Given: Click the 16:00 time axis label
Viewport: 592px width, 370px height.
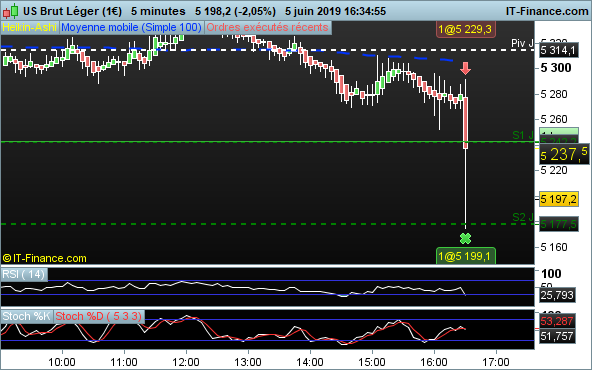Looking at the screenshot, I should (434, 362).
